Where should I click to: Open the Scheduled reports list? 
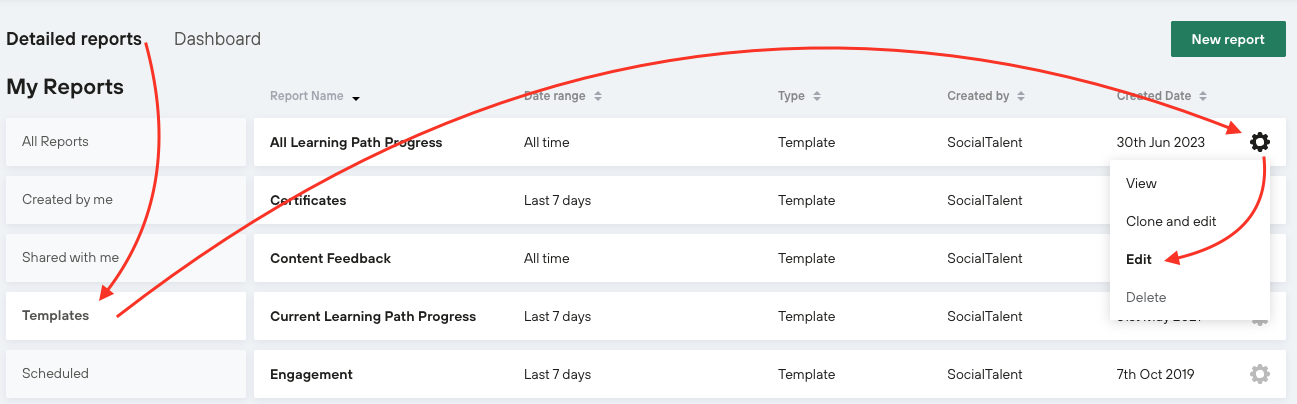pos(126,374)
